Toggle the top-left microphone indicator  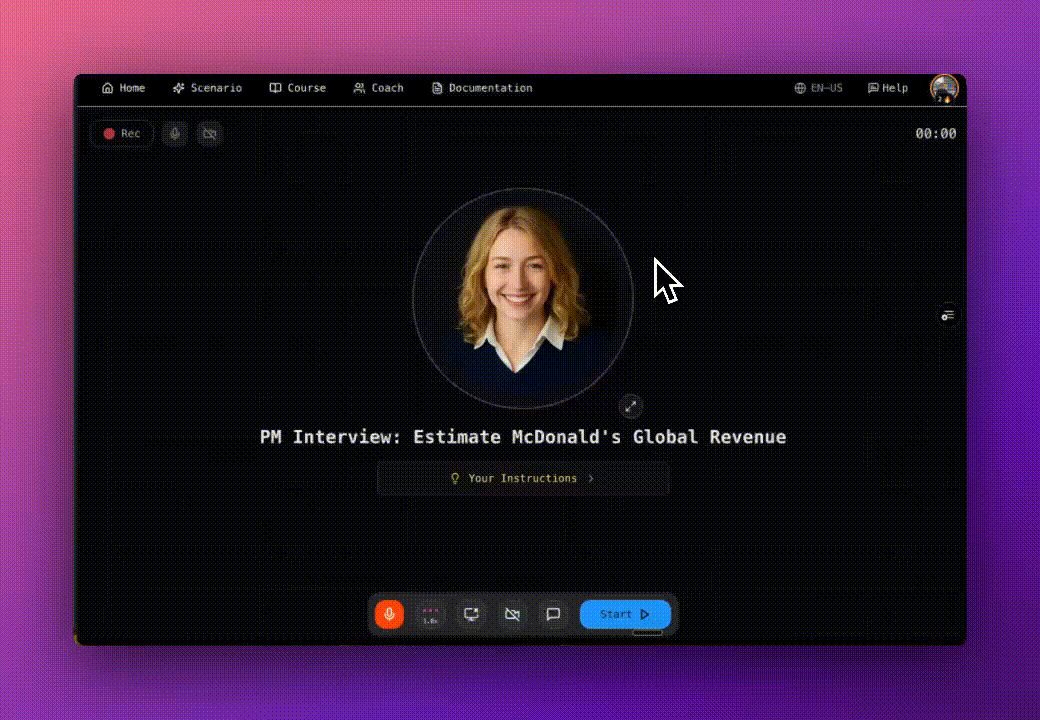tap(174, 133)
